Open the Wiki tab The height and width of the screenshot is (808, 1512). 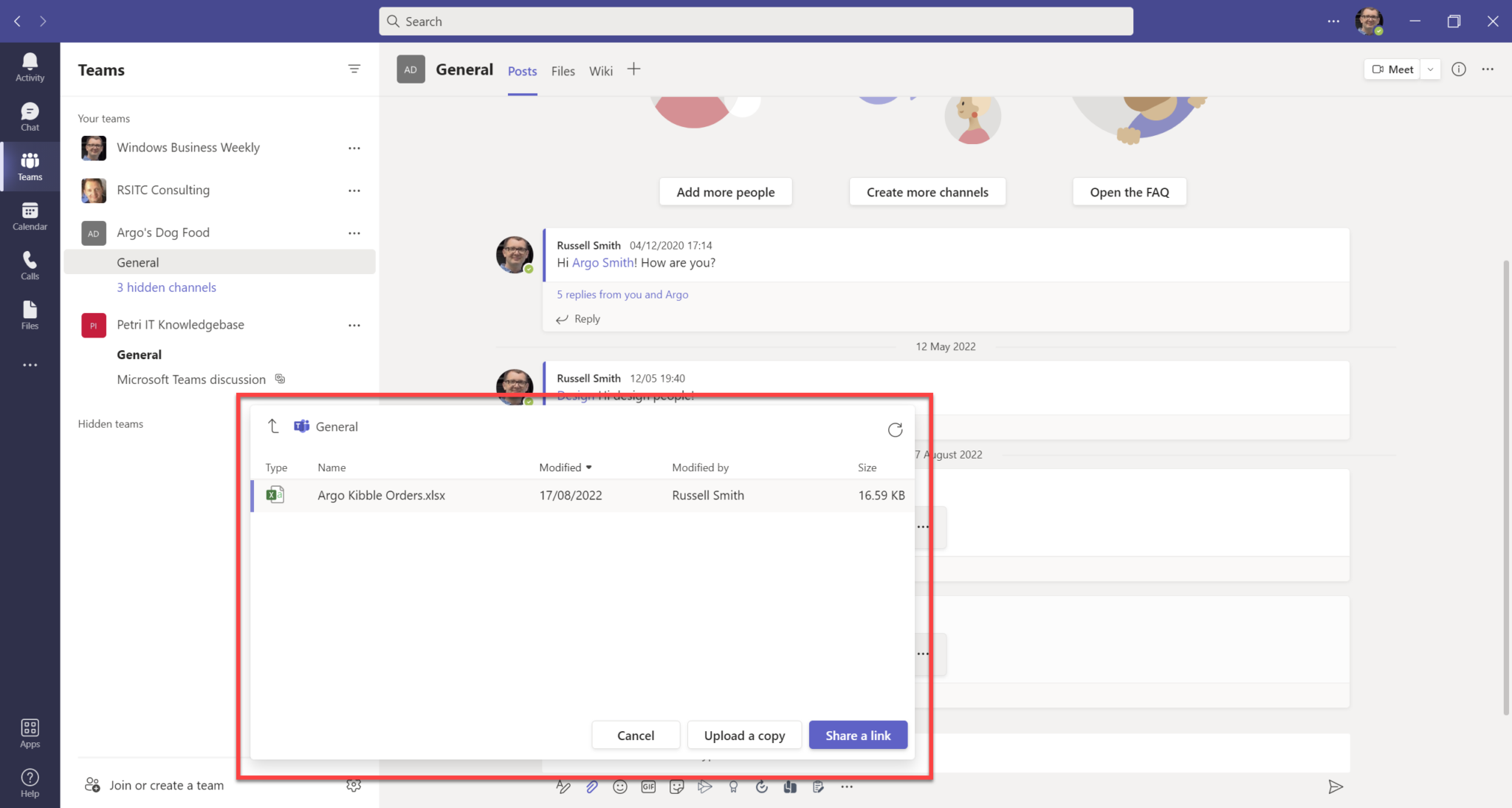(600, 70)
